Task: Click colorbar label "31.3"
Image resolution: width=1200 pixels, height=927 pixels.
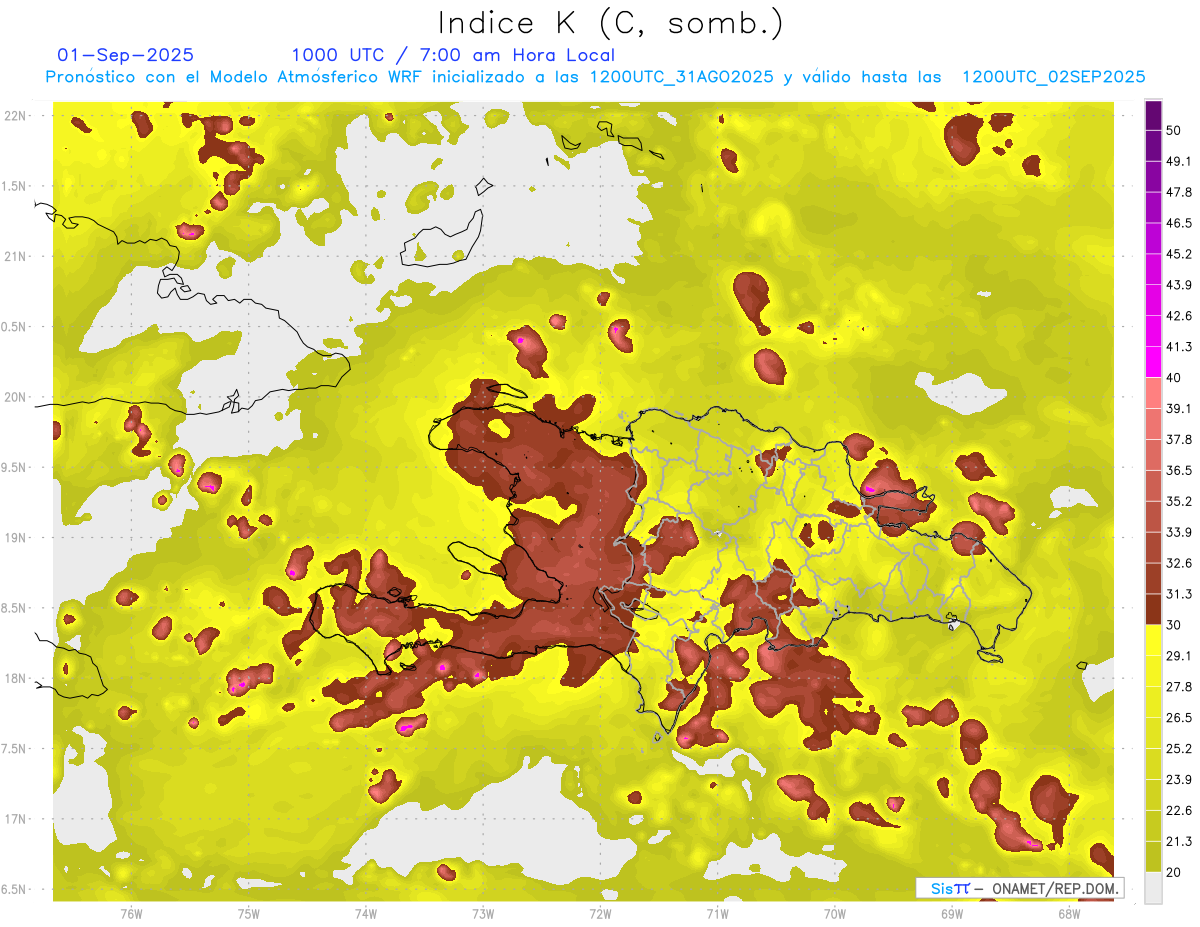Action: tap(1178, 594)
